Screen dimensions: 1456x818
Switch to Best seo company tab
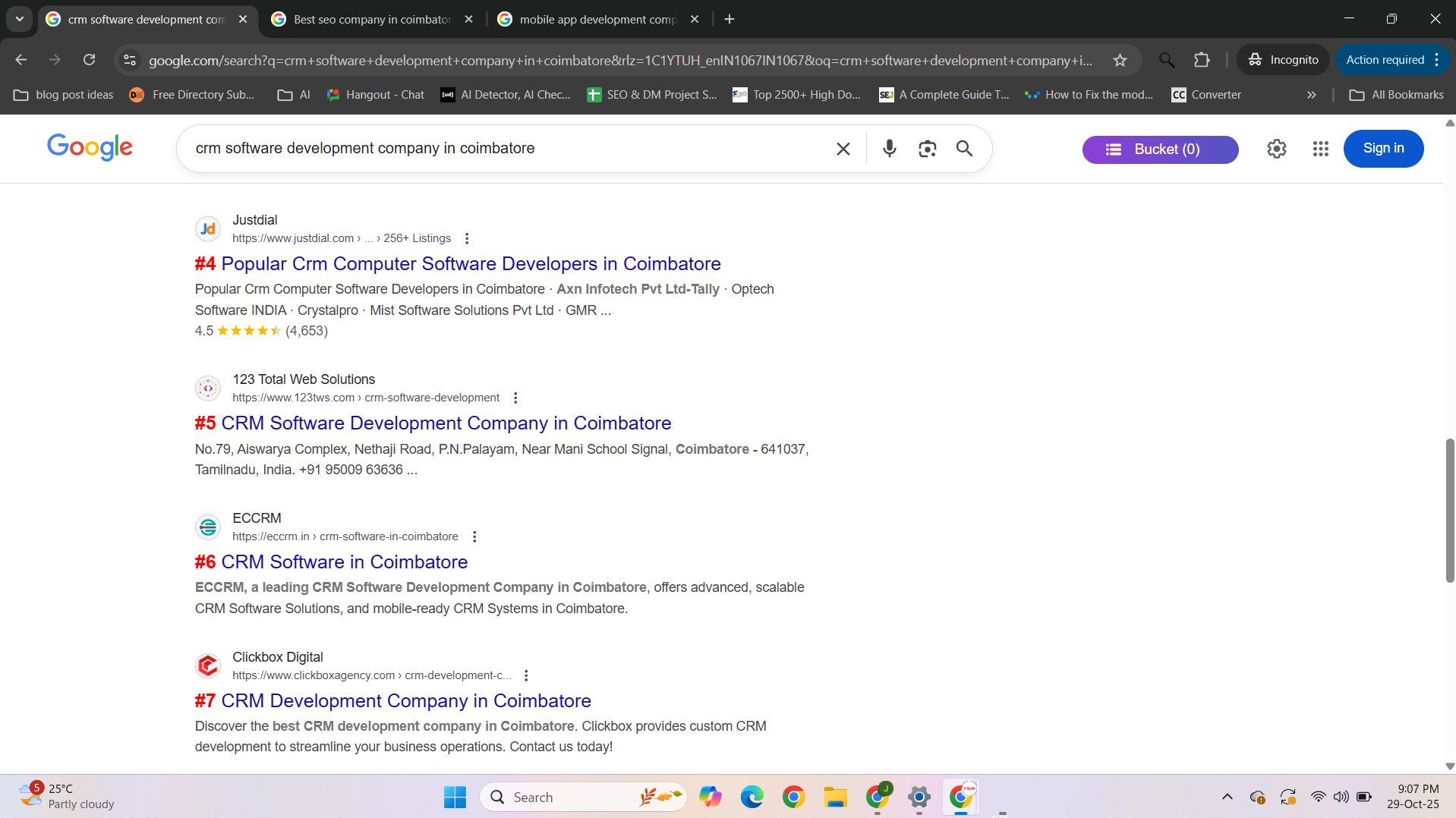pos(372,19)
